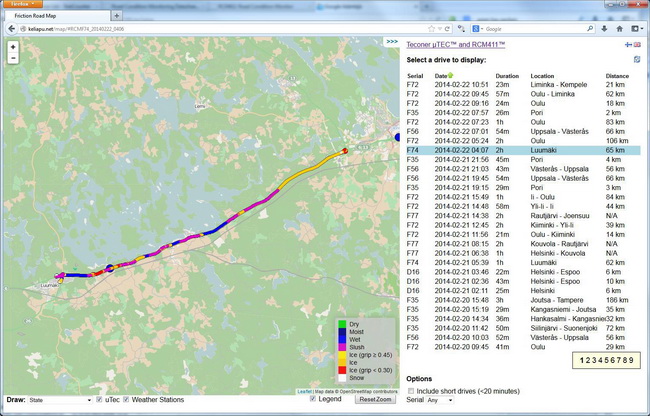Screen dimensions: 650x416
Task: Open the Firefox application menu
Action: point(23,4)
